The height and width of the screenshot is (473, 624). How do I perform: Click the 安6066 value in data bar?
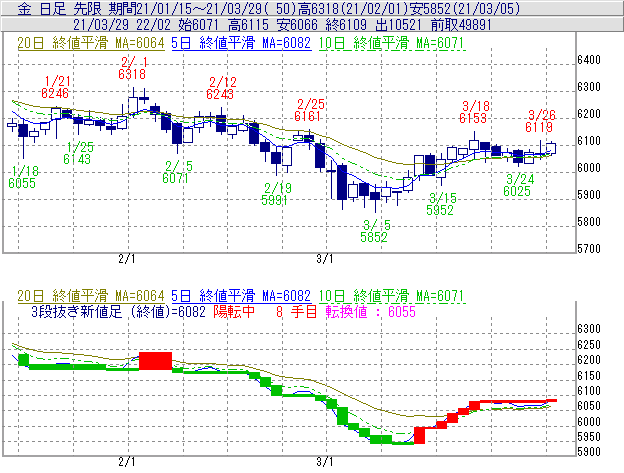click(297, 25)
